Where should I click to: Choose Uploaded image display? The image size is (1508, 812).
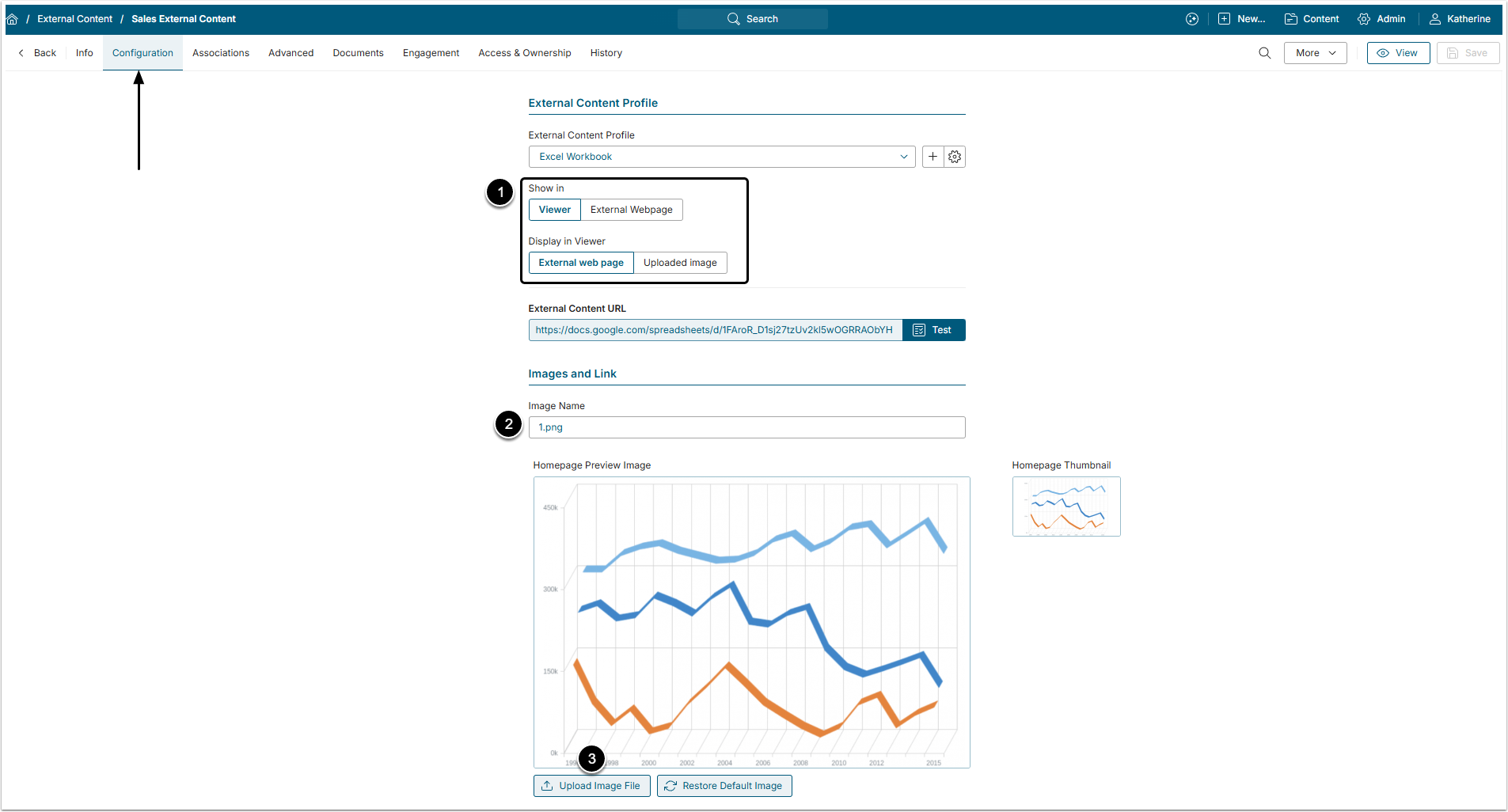click(x=680, y=263)
